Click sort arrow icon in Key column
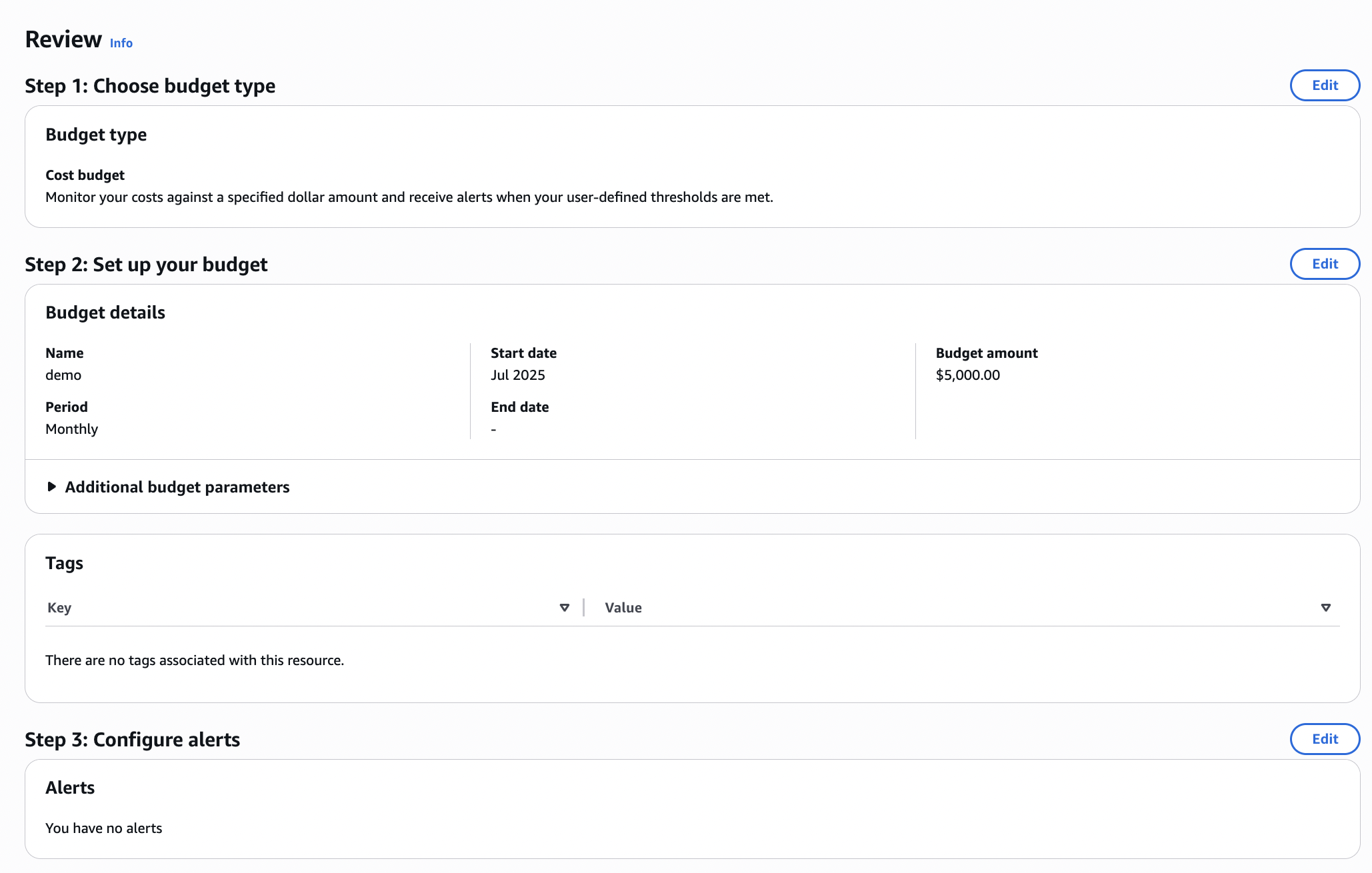 (x=564, y=608)
